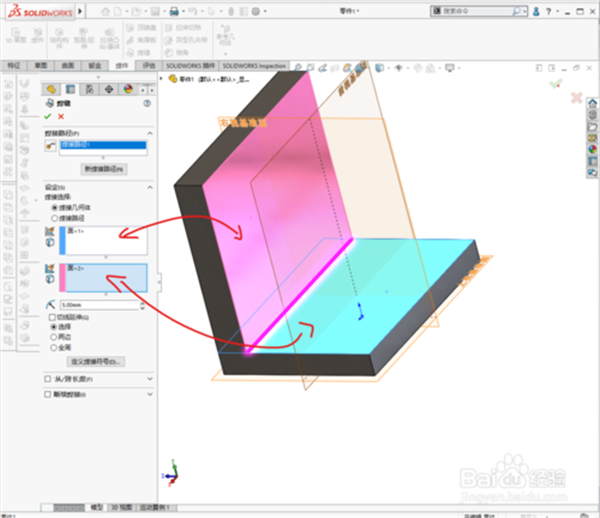600x518 pixels.
Task: Open the search command dropdown arrow
Action: pos(525,11)
